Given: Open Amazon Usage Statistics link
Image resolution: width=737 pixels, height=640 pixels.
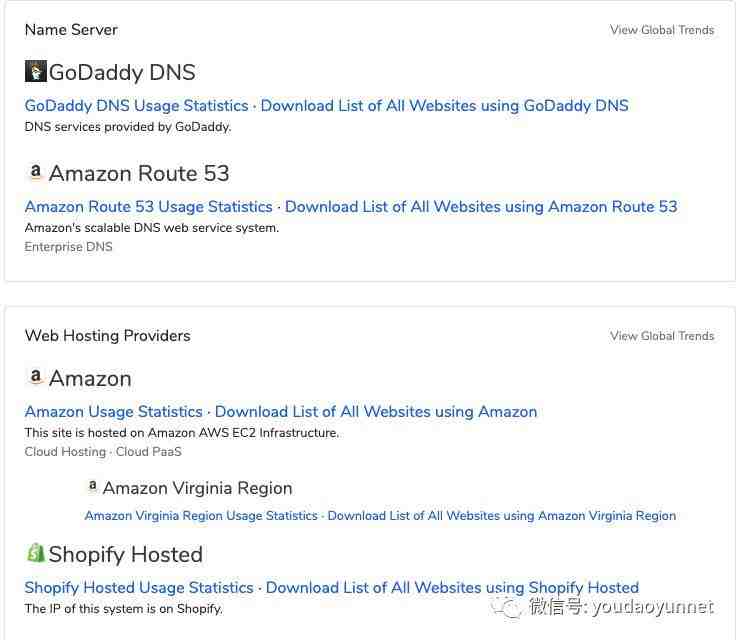Looking at the screenshot, I should (x=113, y=412).
